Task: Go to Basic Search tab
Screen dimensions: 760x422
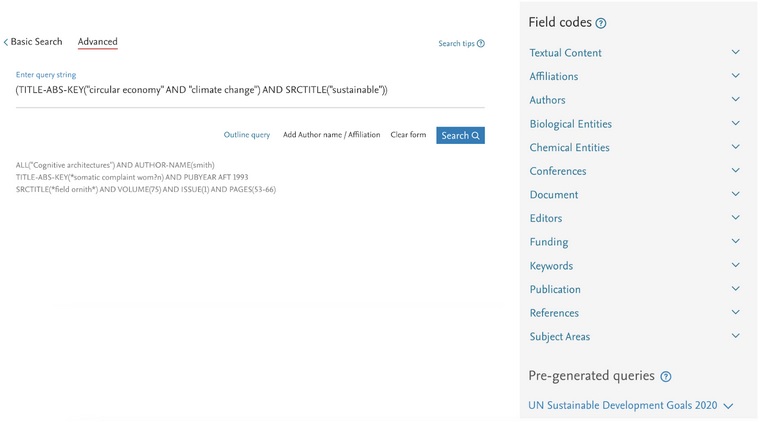Action: (x=36, y=42)
